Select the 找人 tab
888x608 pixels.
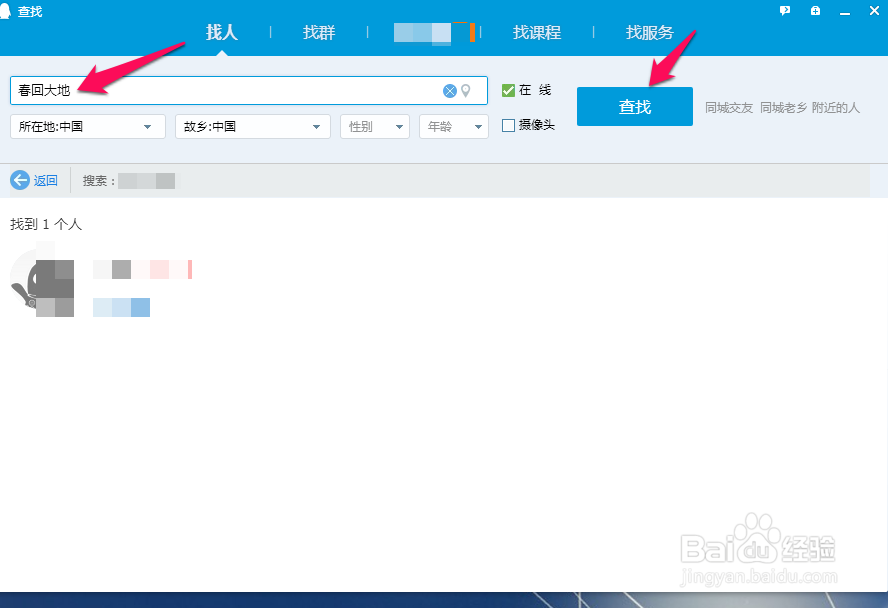click(x=222, y=32)
